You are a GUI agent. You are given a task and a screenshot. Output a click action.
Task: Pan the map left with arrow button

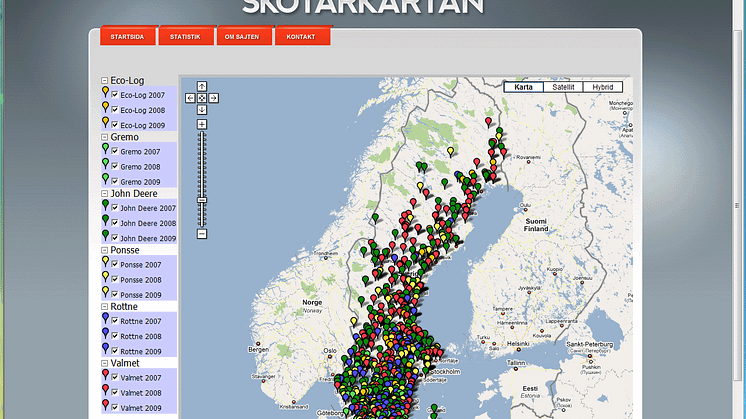pyautogui.click(x=190, y=98)
